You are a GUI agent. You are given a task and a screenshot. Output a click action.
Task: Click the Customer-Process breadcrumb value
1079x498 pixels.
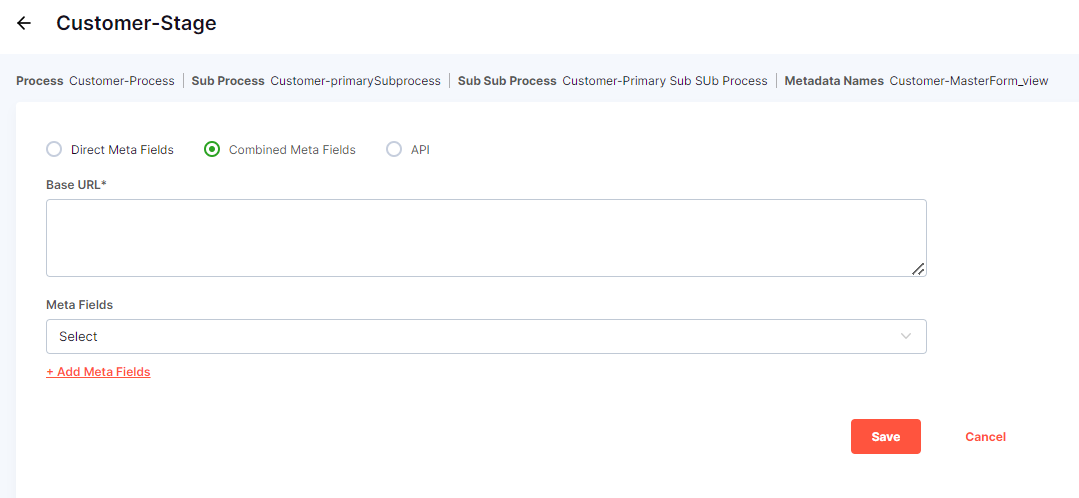coord(121,81)
